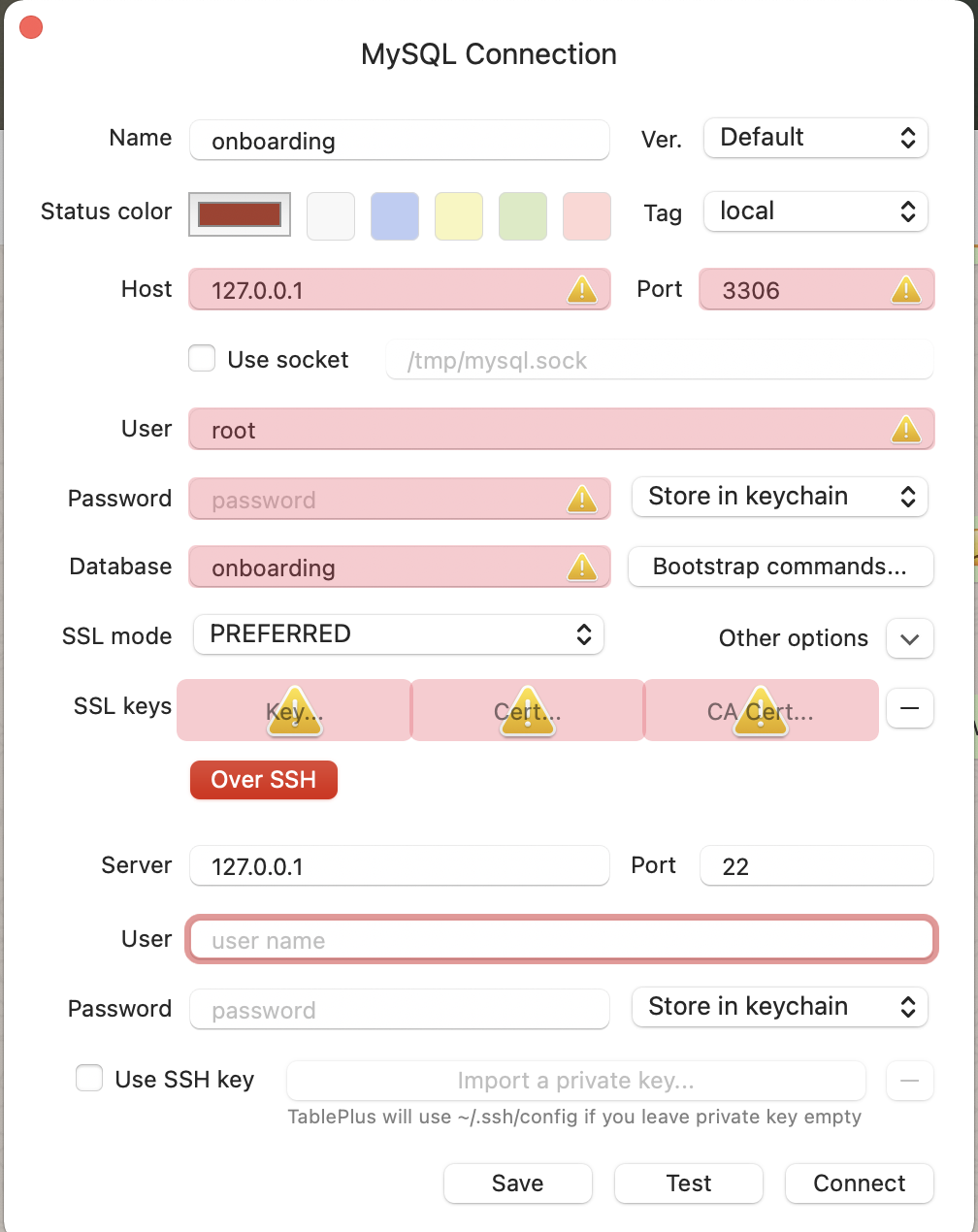Toggle the Over SSH button off
Image resolution: width=978 pixels, height=1232 pixels.
(x=264, y=780)
